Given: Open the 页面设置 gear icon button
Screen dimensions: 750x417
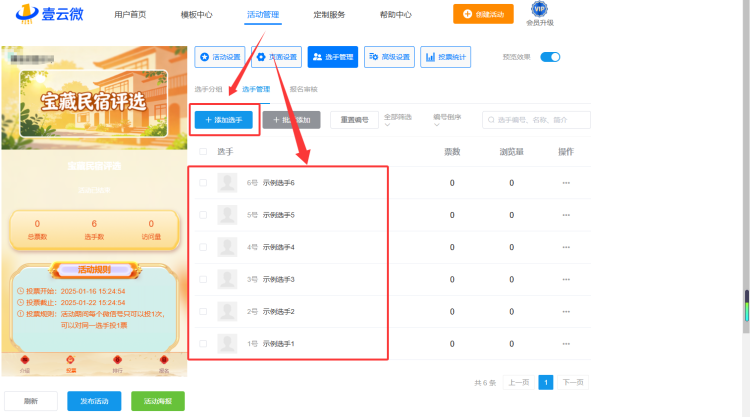Looking at the screenshot, I should pos(276,57).
